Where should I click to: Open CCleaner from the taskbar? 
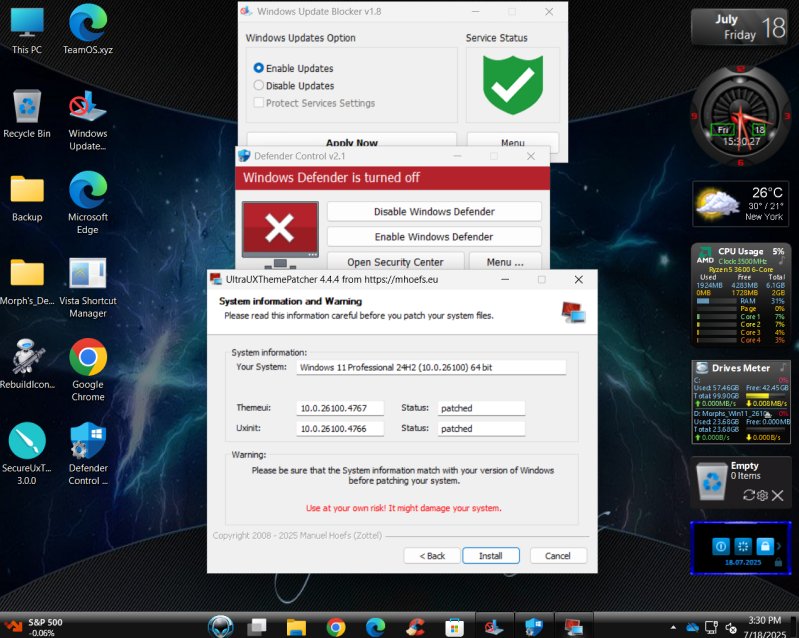(x=415, y=627)
